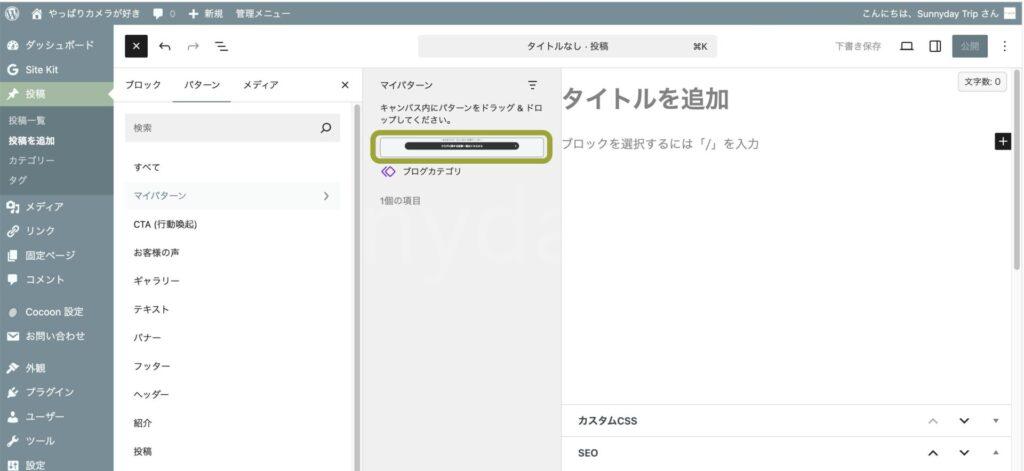Click the preview device icon

(x=907, y=46)
